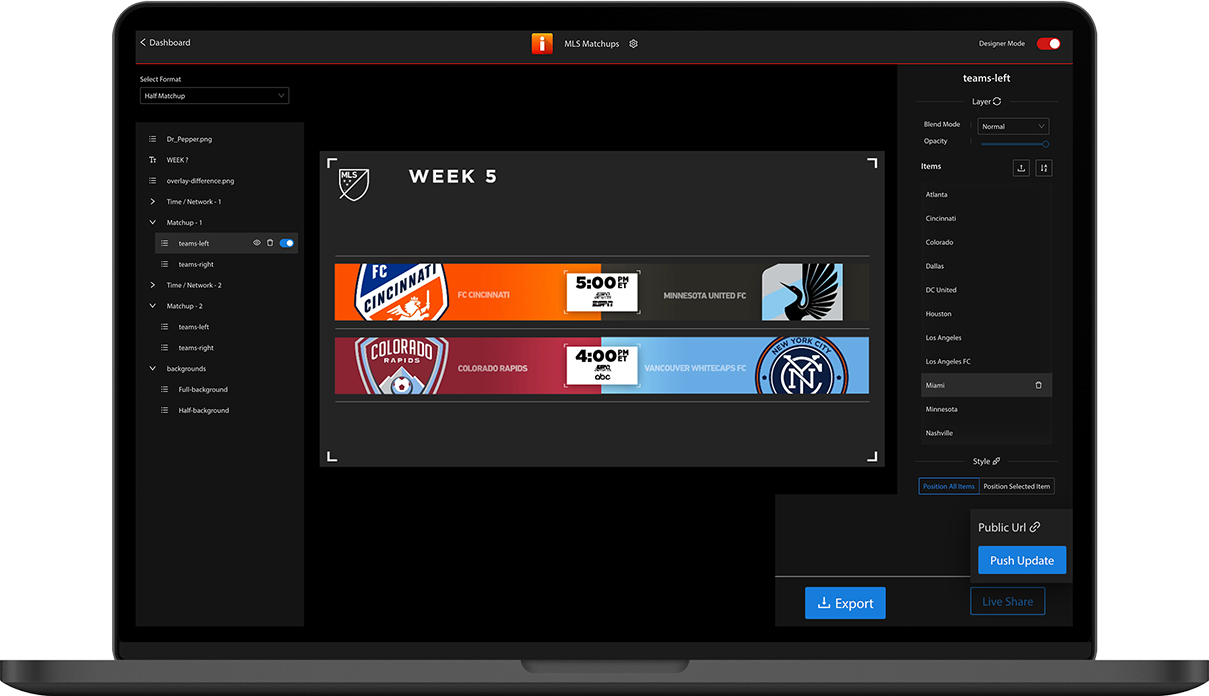Click the WEEK 5 heading on canvas
Image resolution: width=1209 pixels, height=696 pixels.
point(453,177)
